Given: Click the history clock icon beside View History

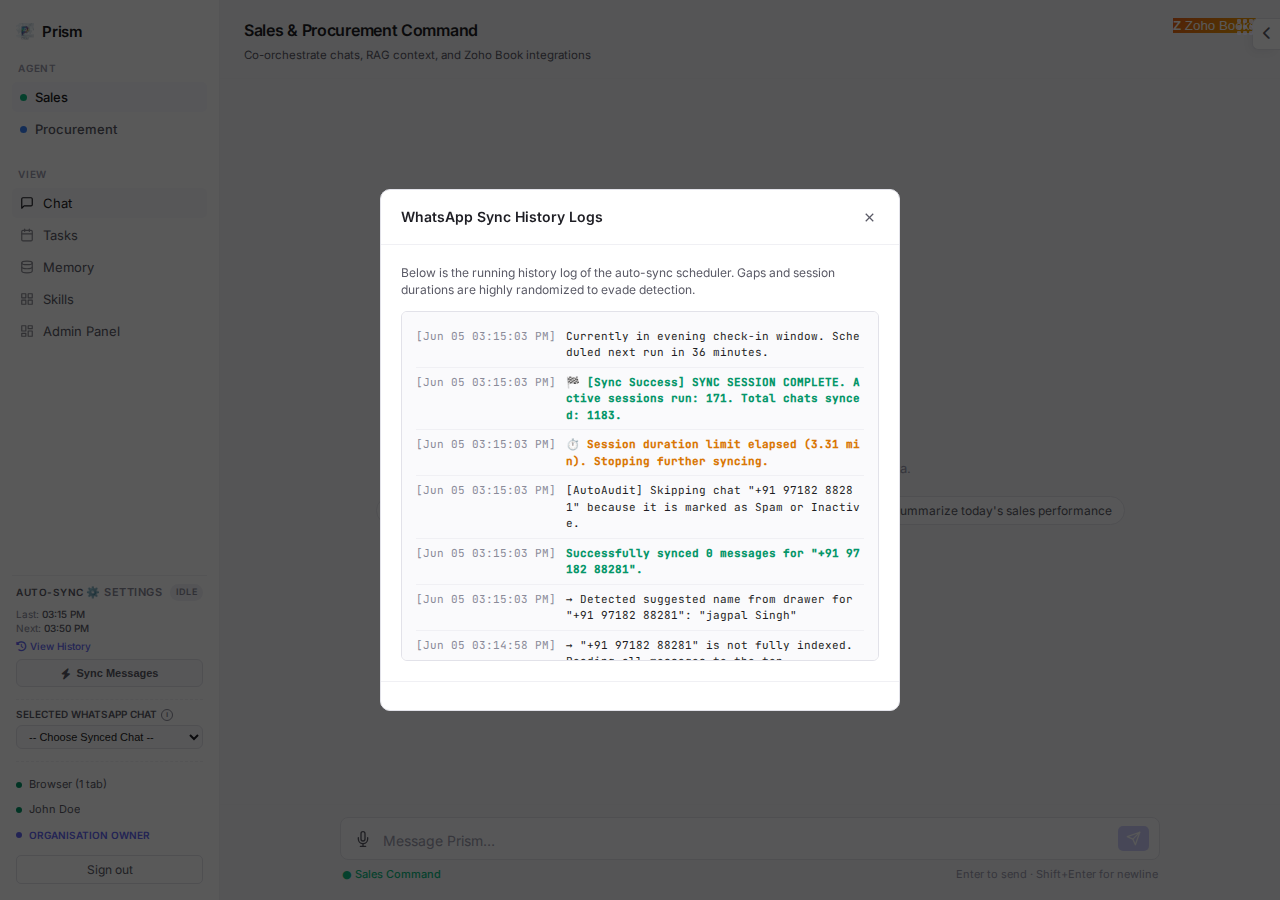Looking at the screenshot, I should [22, 646].
